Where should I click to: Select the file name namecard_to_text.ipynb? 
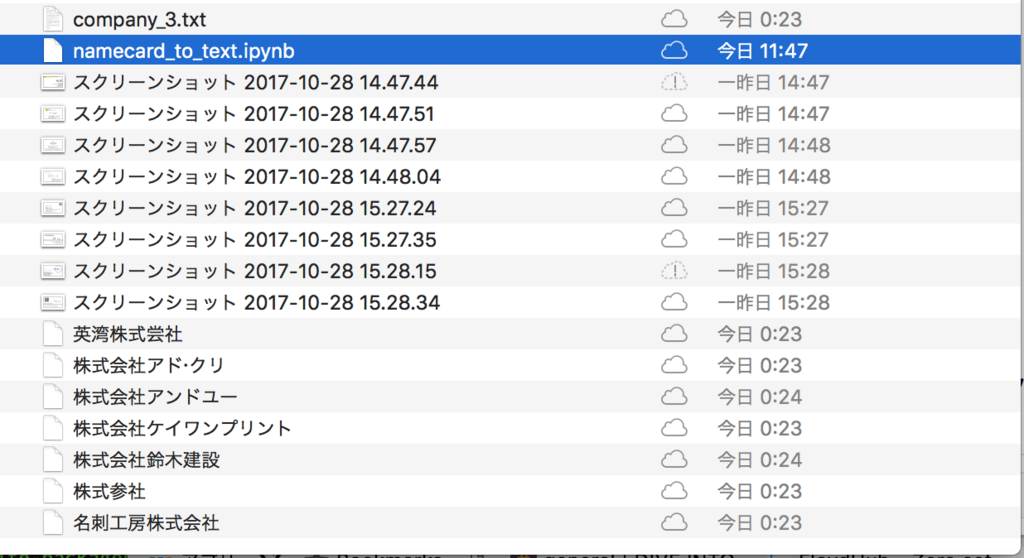click(x=184, y=51)
